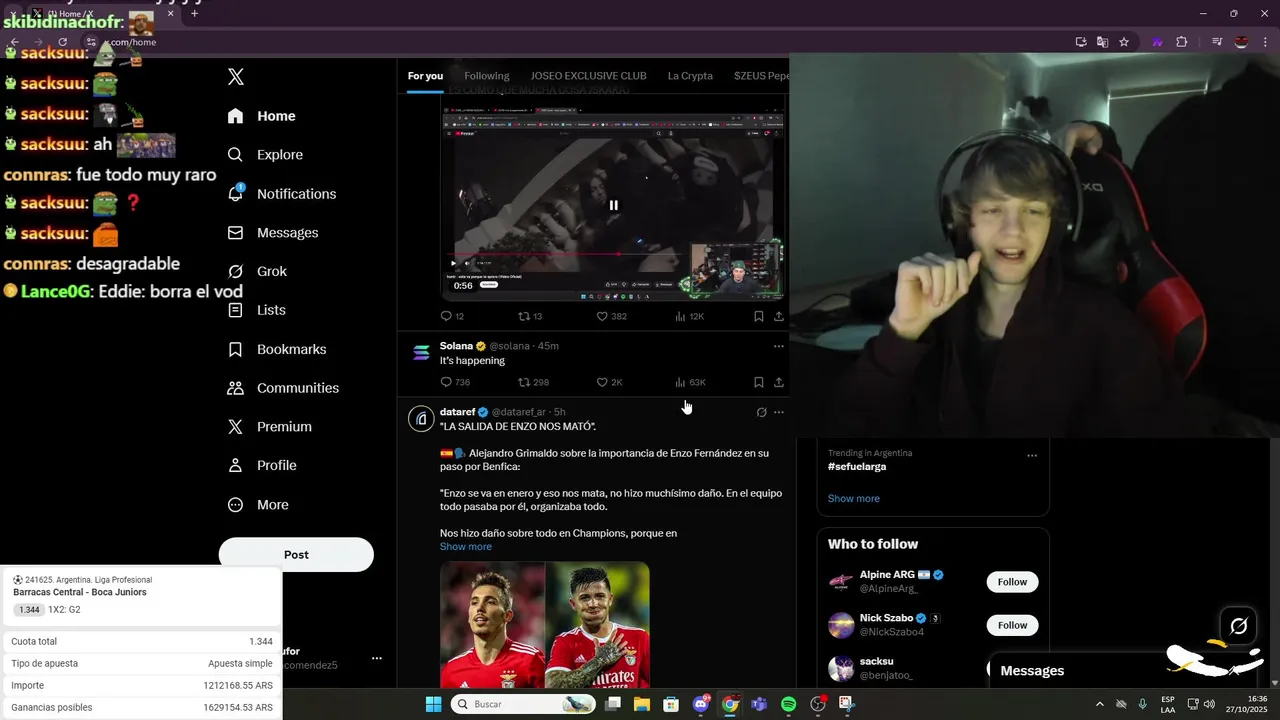Open account switcher options at sidebar bottom

[x=377, y=658]
